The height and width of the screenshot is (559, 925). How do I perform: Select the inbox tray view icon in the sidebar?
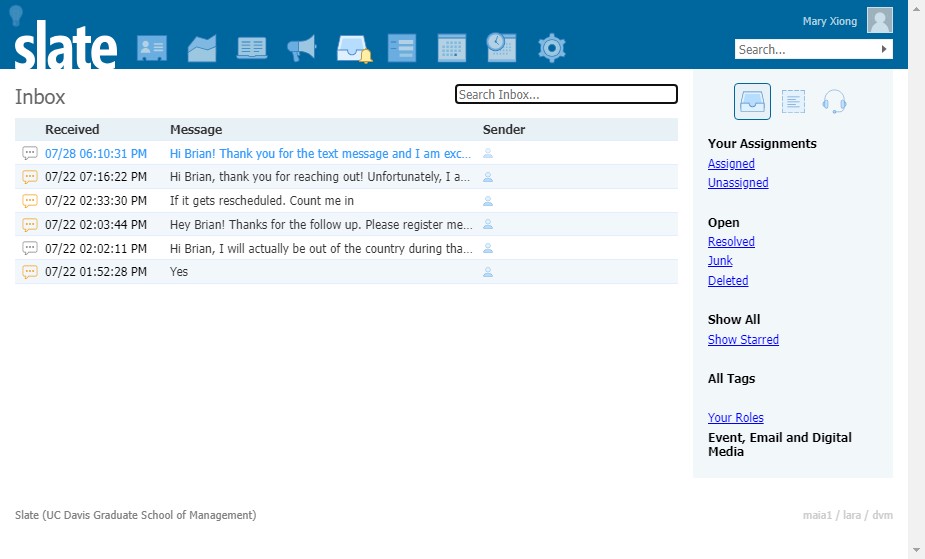tap(752, 101)
